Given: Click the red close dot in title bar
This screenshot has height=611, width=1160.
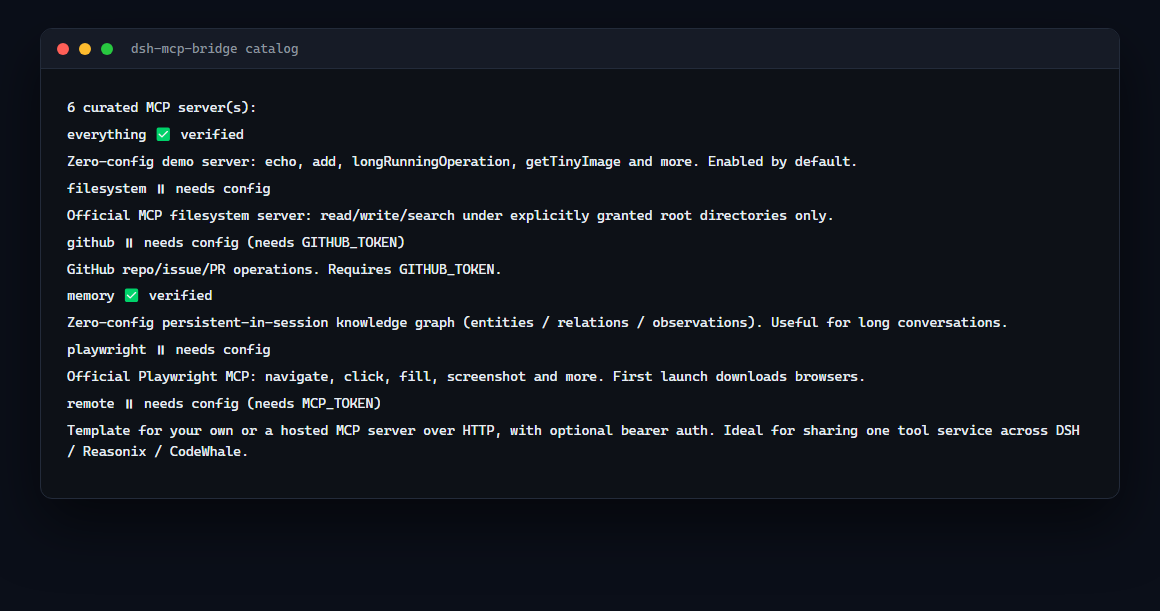Looking at the screenshot, I should pyautogui.click(x=63, y=49).
